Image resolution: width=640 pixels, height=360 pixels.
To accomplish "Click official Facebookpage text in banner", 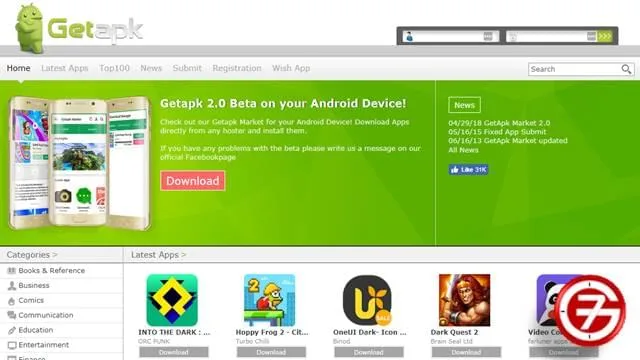I will (x=198, y=157).
